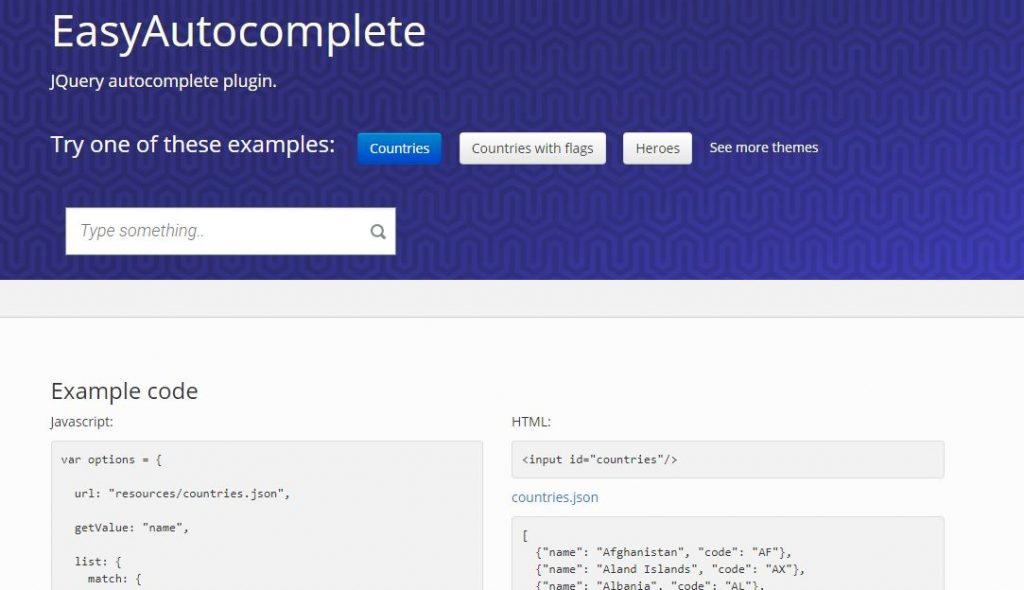Screen dimensions: 1024x590
Task: Click inside the Type something search box
Action: coord(200,231)
